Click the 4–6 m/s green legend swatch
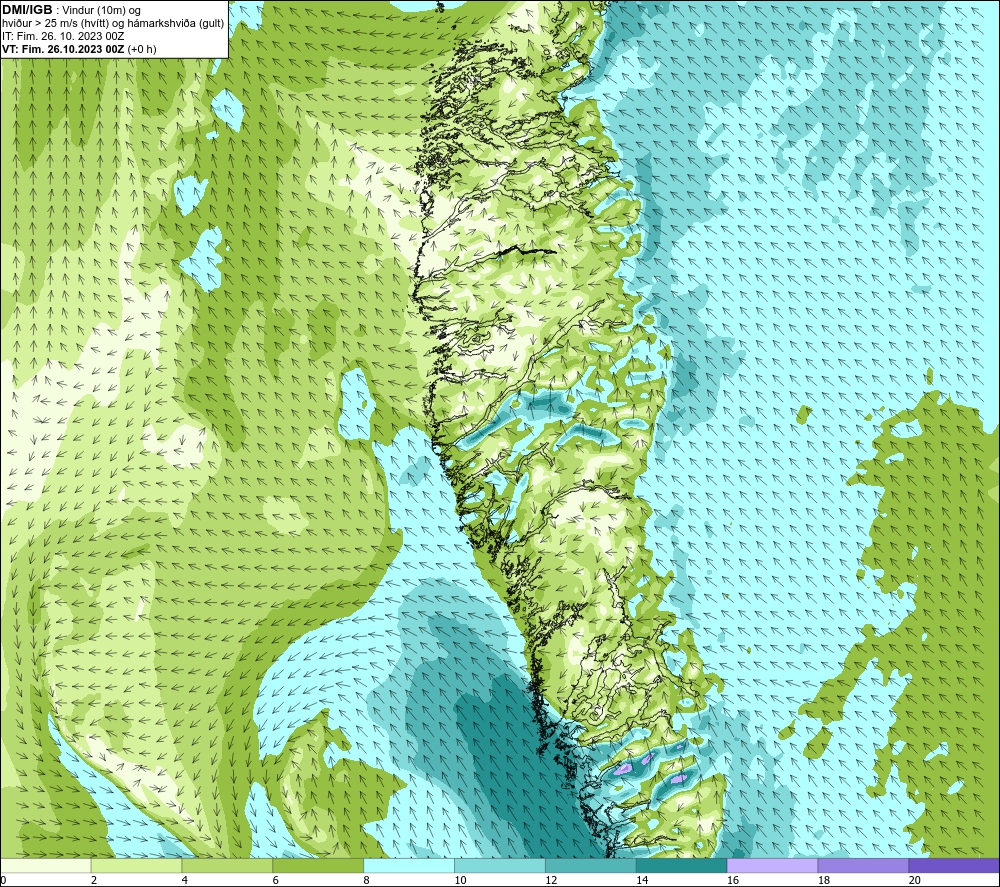 tap(227, 865)
